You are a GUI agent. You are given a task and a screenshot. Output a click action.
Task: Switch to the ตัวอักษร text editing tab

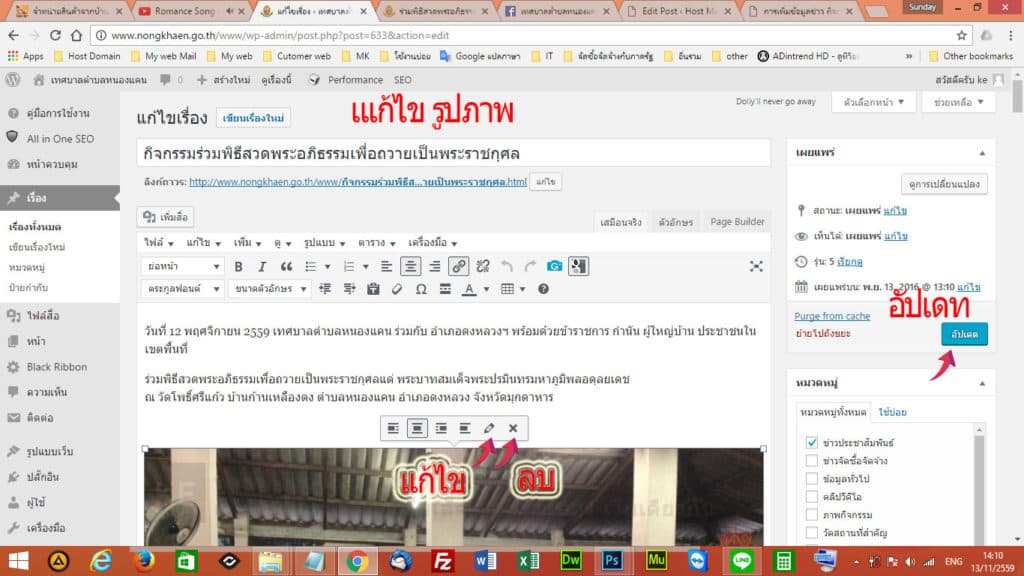point(676,221)
